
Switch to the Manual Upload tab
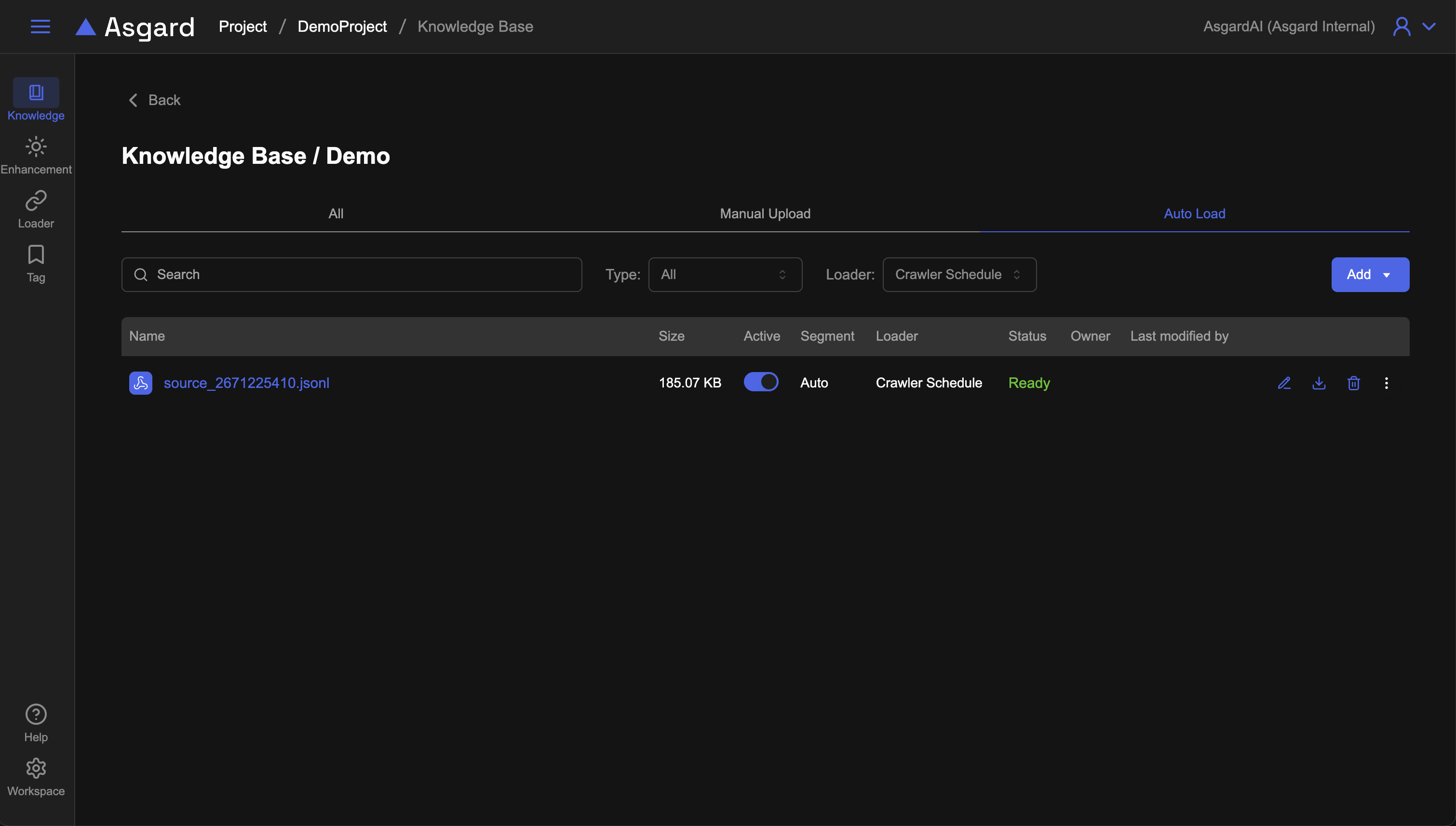(x=765, y=214)
